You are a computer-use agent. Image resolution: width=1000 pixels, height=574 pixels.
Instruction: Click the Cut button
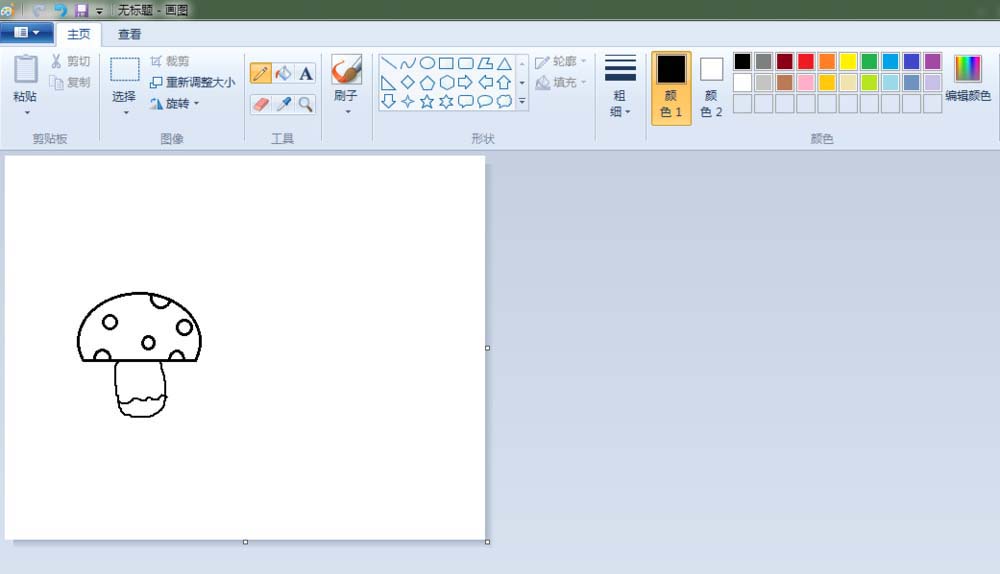70,61
